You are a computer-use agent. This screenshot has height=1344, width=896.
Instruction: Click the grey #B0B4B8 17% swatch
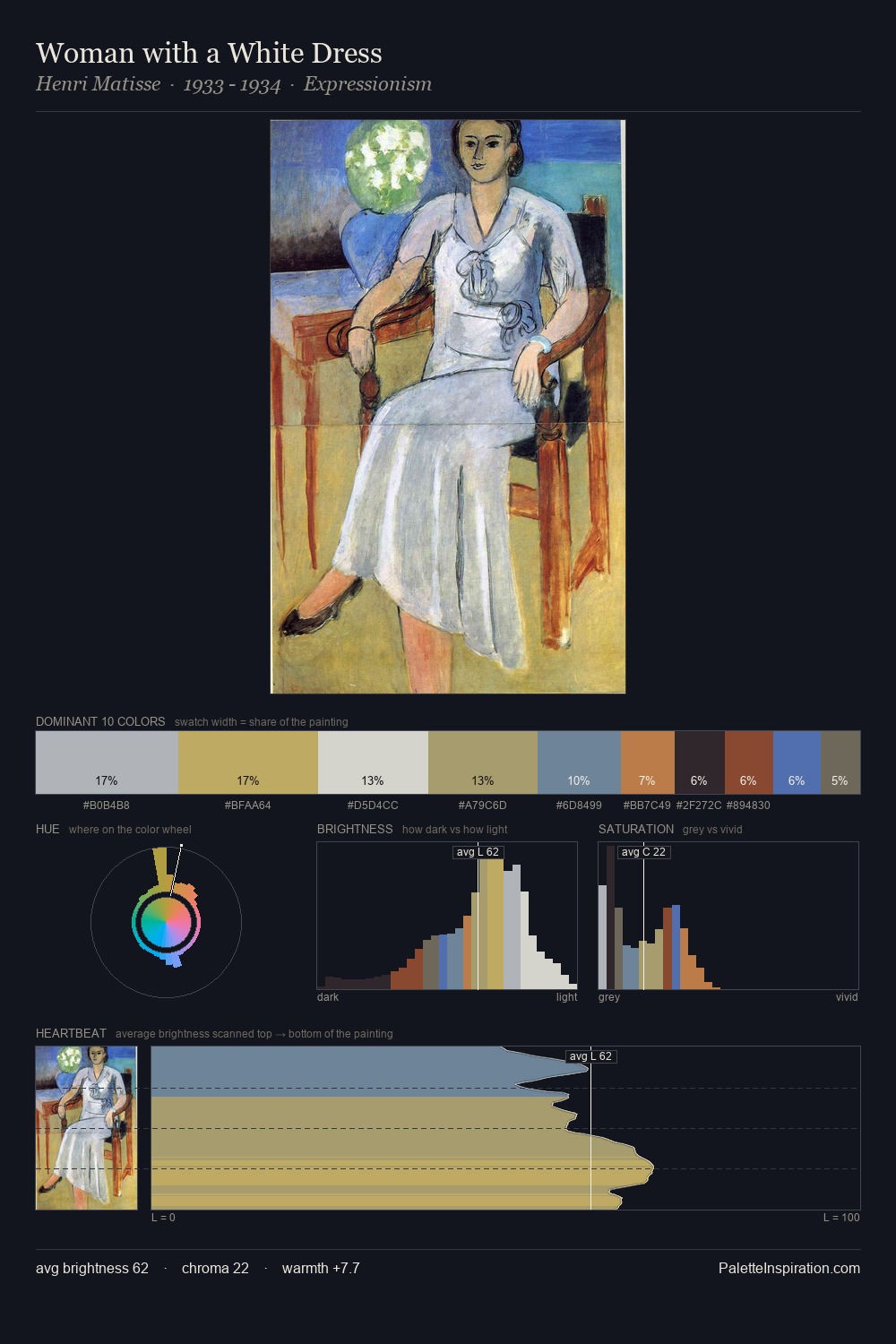click(107, 762)
